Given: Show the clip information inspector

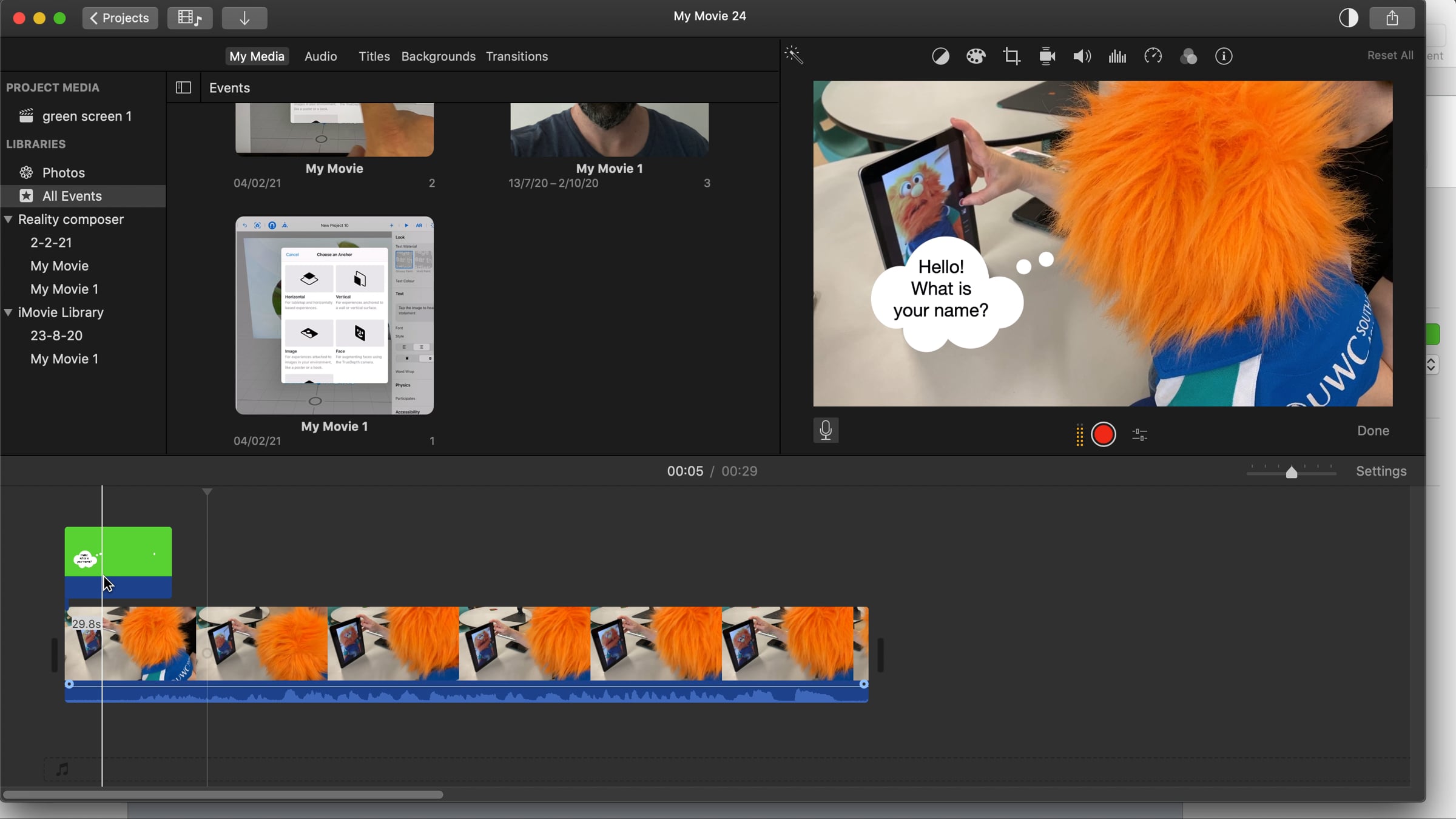Looking at the screenshot, I should (x=1224, y=56).
